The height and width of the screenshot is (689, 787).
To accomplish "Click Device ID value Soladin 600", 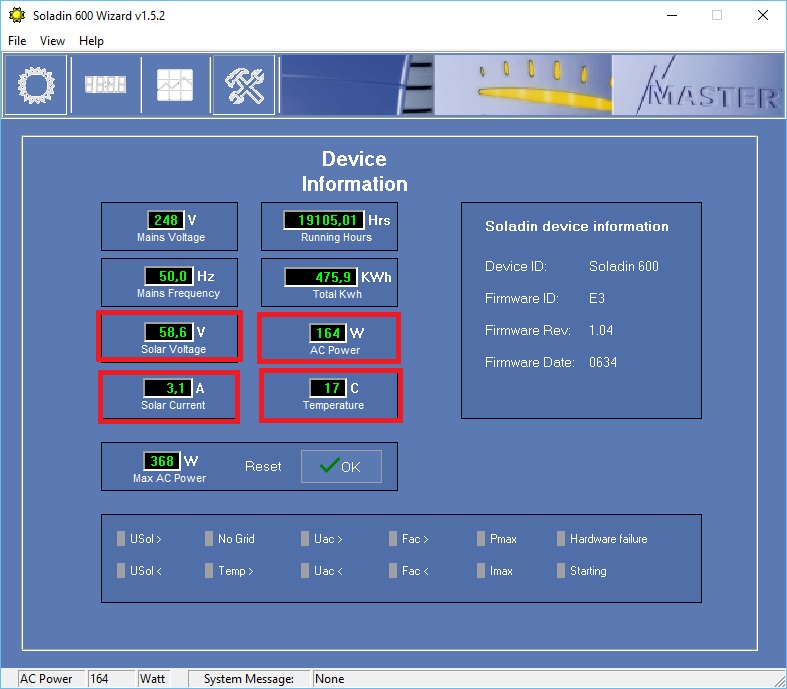I will coord(623,266).
